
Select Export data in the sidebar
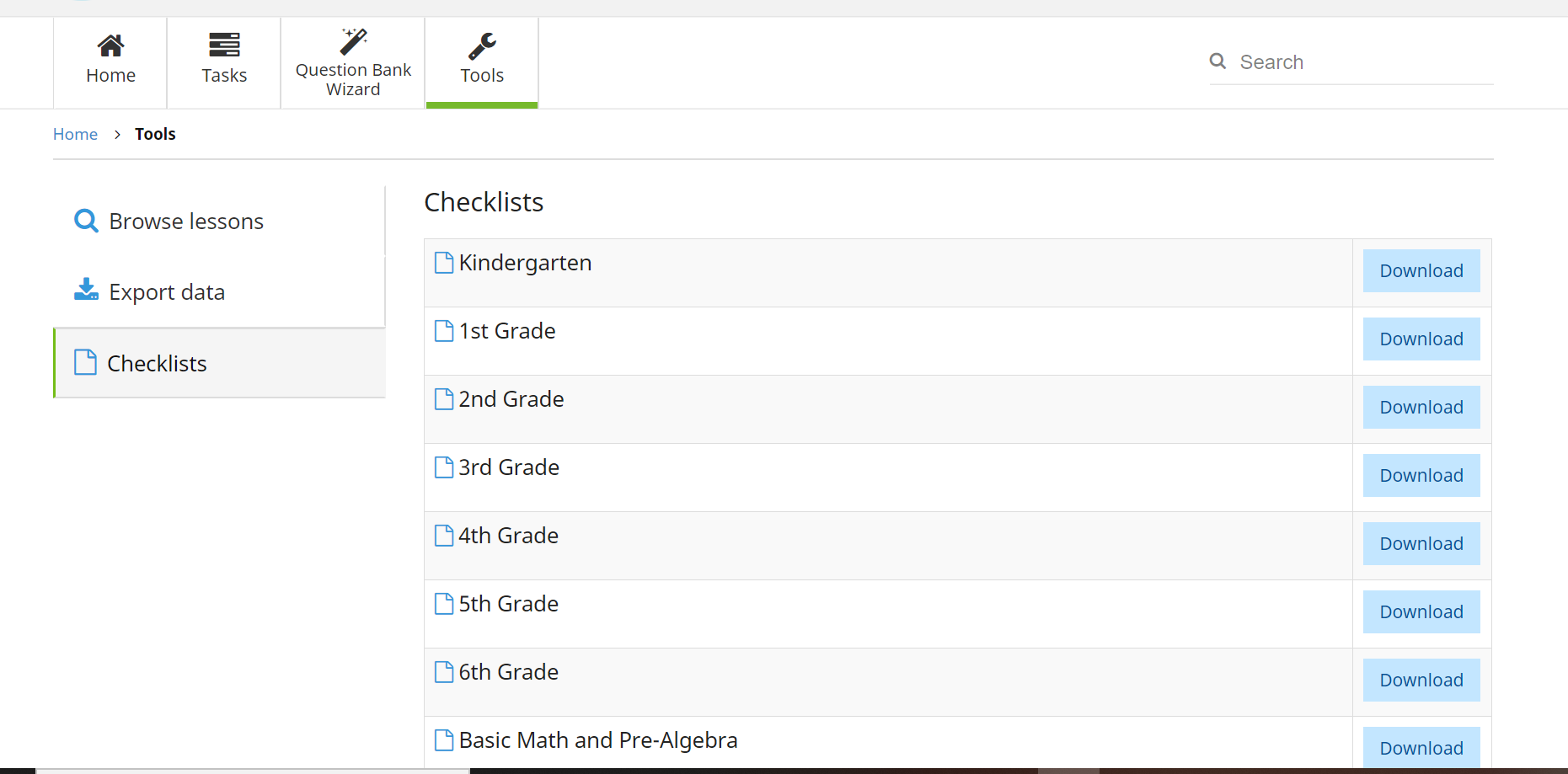[x=167, y=292]
